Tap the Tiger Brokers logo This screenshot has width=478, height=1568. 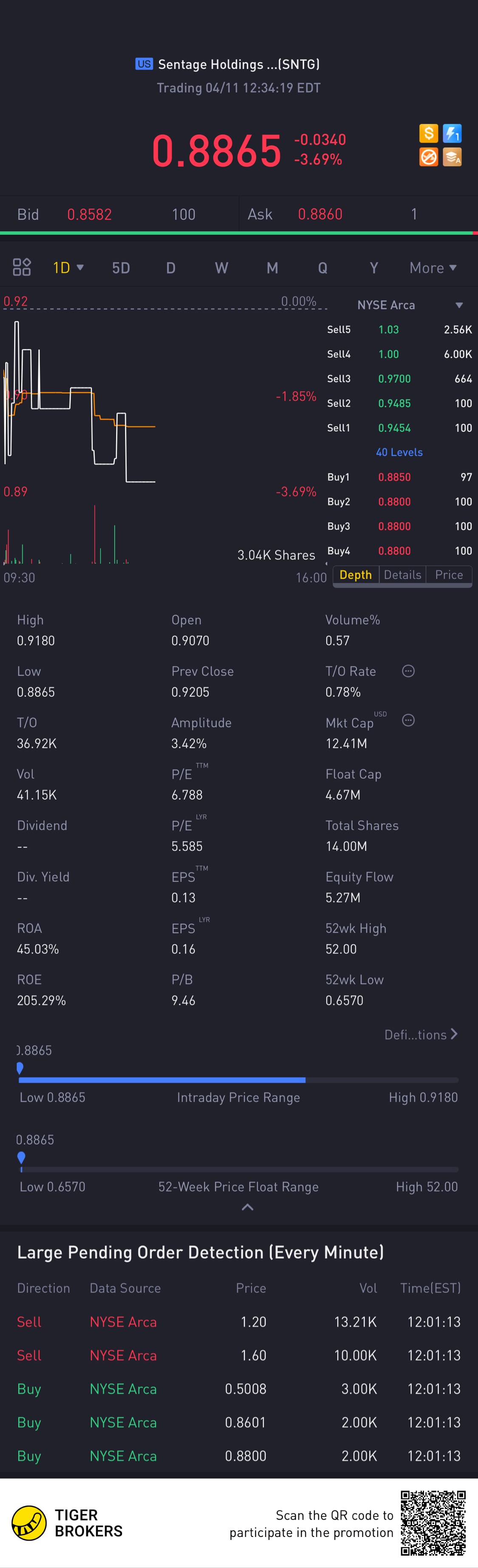pyautogui.click(x=67, y=1523)
